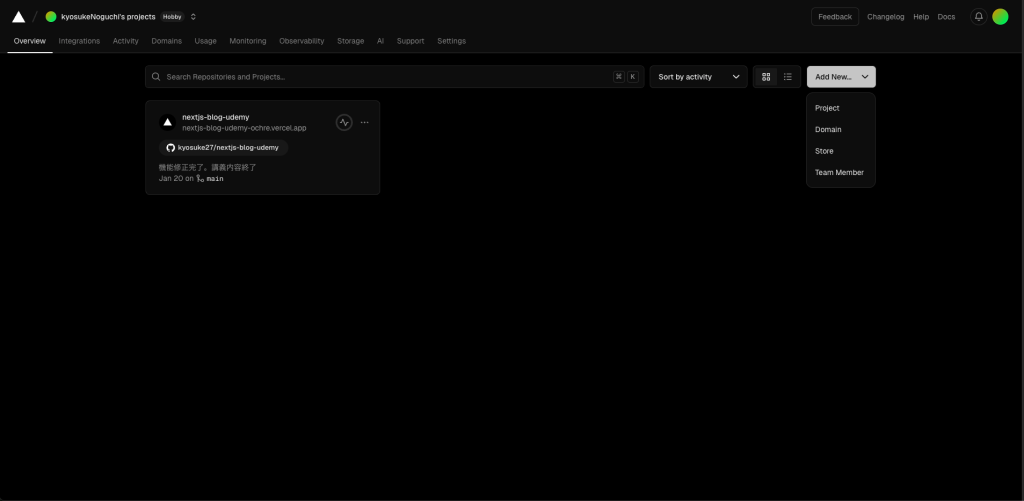Expand the team scope switcher chevrons
Viewport: 1024px width, 501px height.
[193, 17]
